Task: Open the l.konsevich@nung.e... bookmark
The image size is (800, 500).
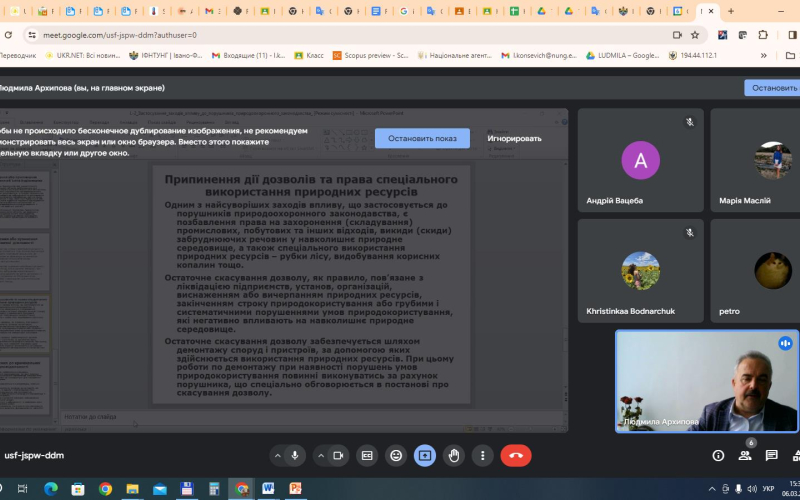Action: pyautogui.click(x=539, y=56)
